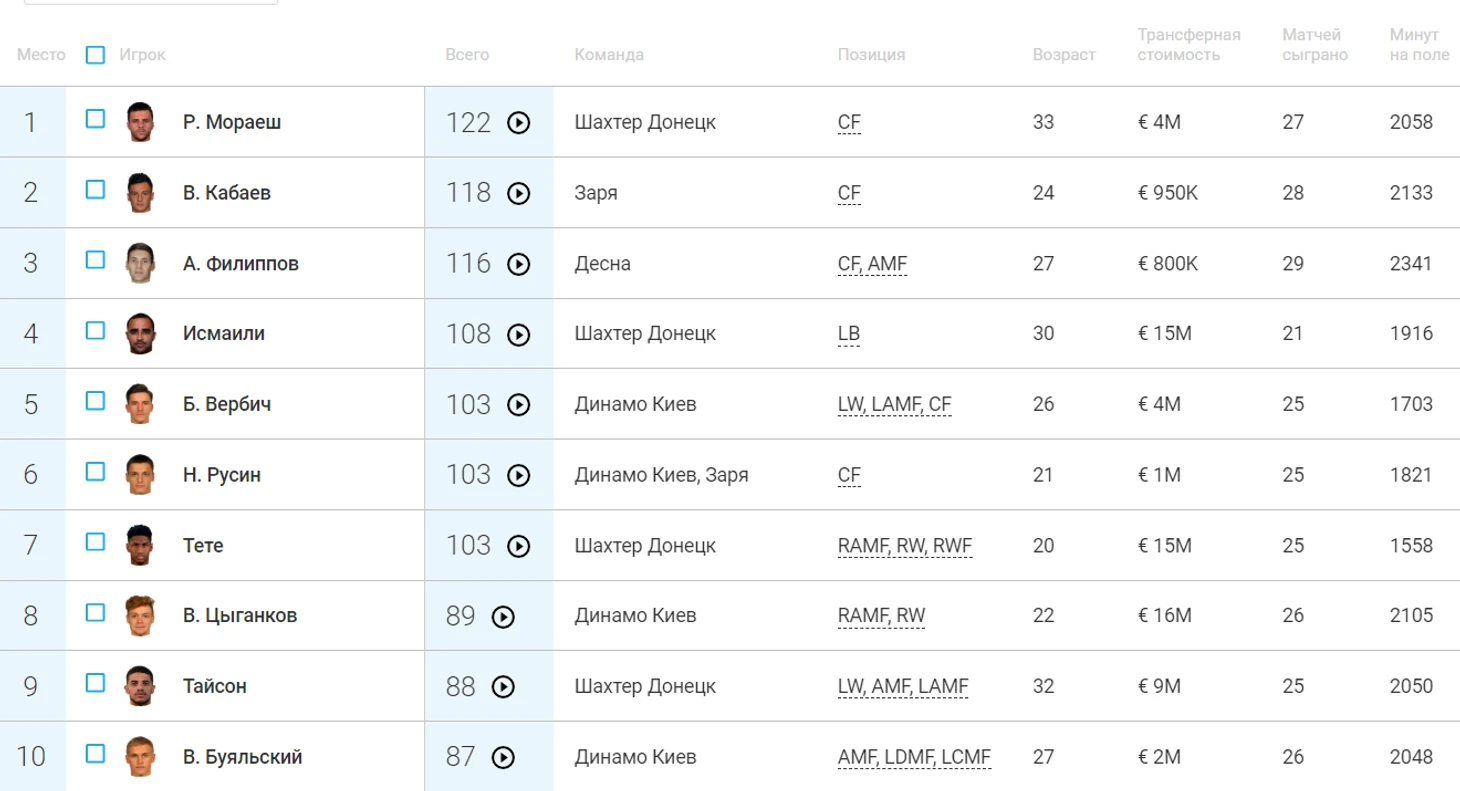Open player profile В. Кабаев

click(x=227, y=193)
